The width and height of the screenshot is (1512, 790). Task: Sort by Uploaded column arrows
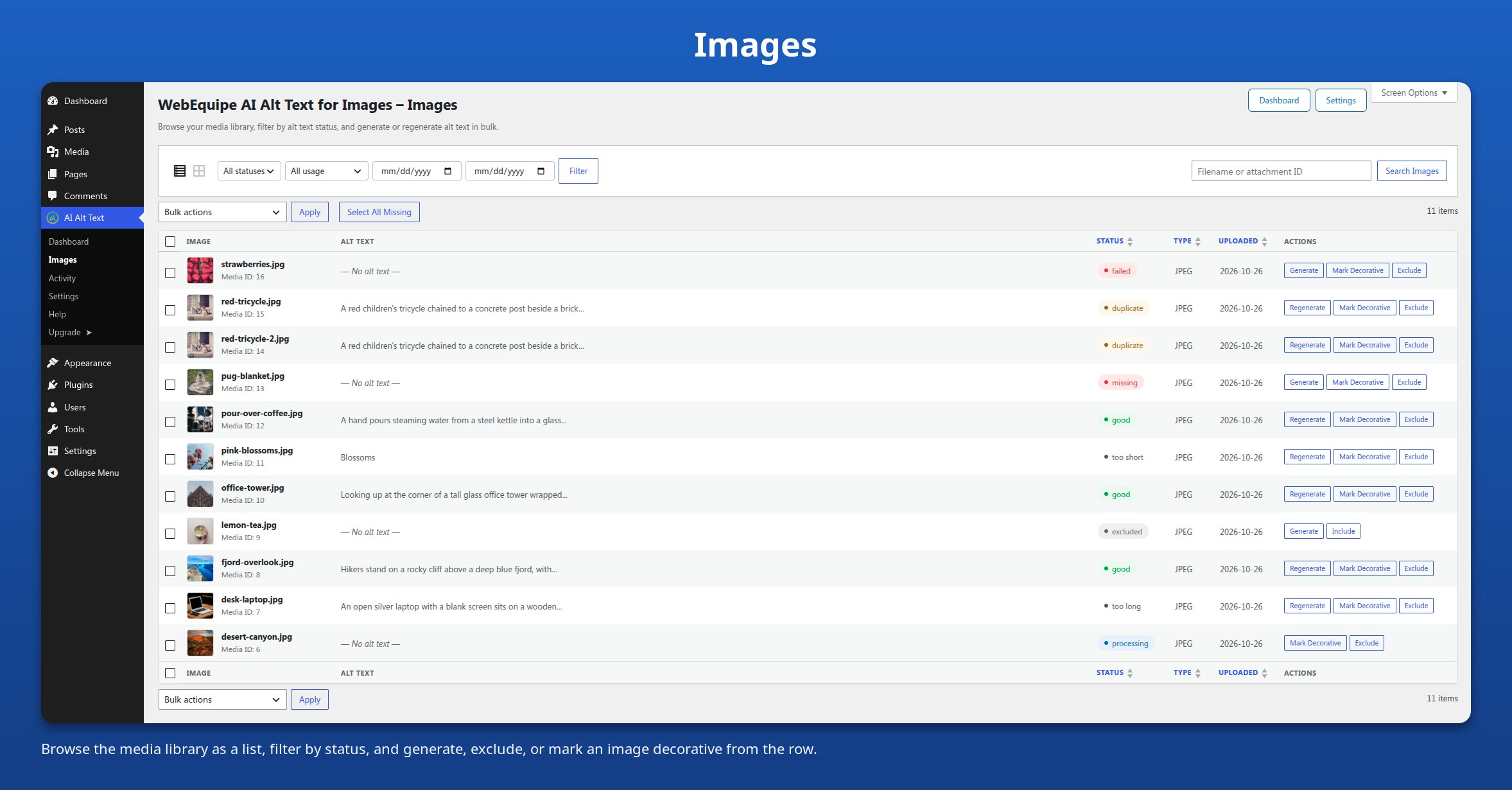tap(1264, 241)
